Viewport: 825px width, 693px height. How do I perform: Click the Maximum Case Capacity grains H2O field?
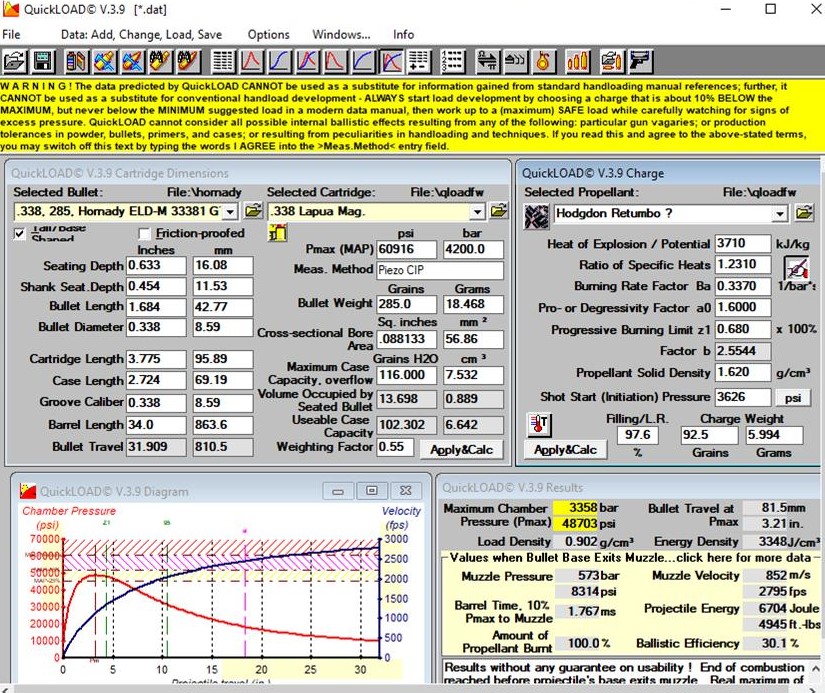point(406,375)
